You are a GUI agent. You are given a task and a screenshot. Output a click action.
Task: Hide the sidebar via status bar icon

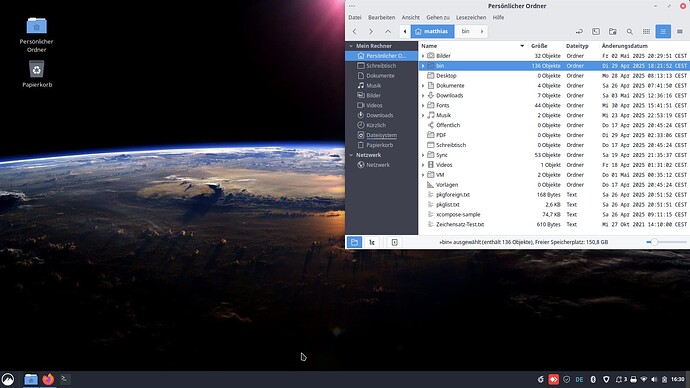click(x=395, y=242)
